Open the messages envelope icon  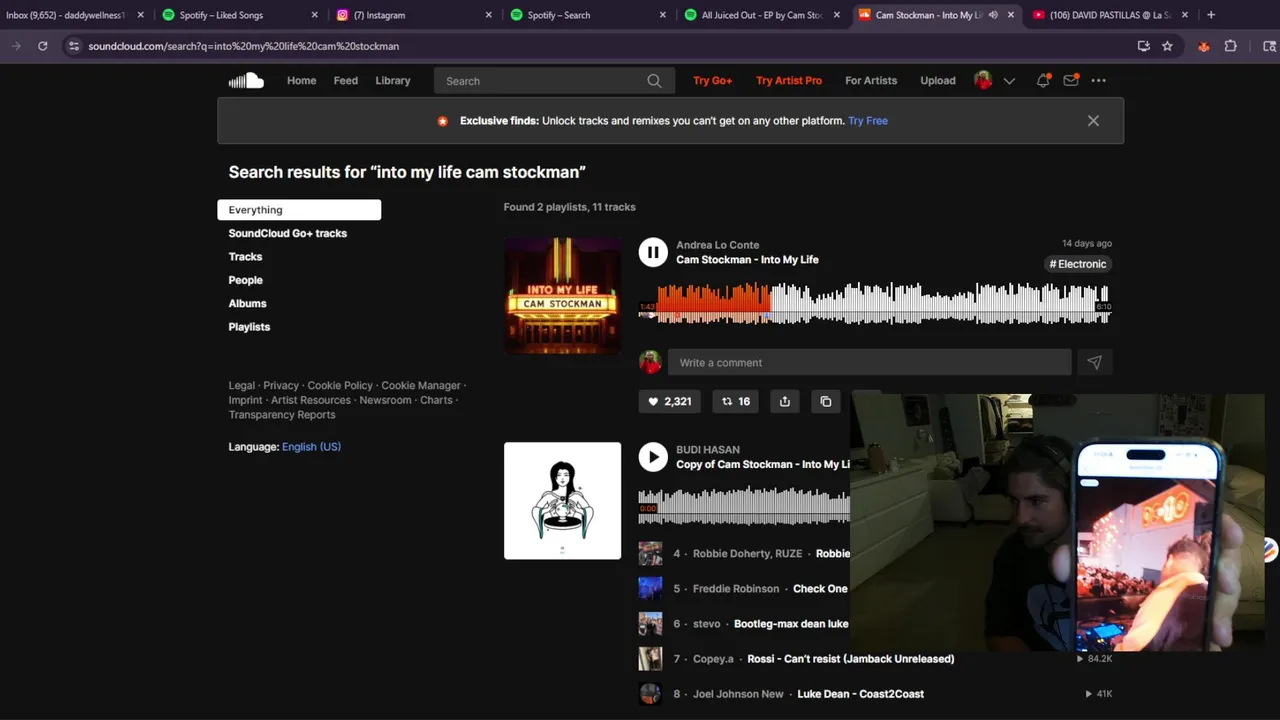point(1071,81)
